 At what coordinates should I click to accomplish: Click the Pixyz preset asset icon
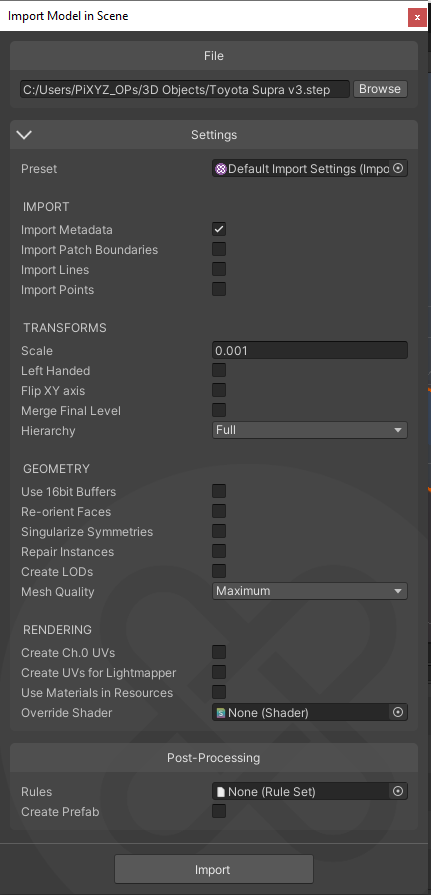pos(221,168)
